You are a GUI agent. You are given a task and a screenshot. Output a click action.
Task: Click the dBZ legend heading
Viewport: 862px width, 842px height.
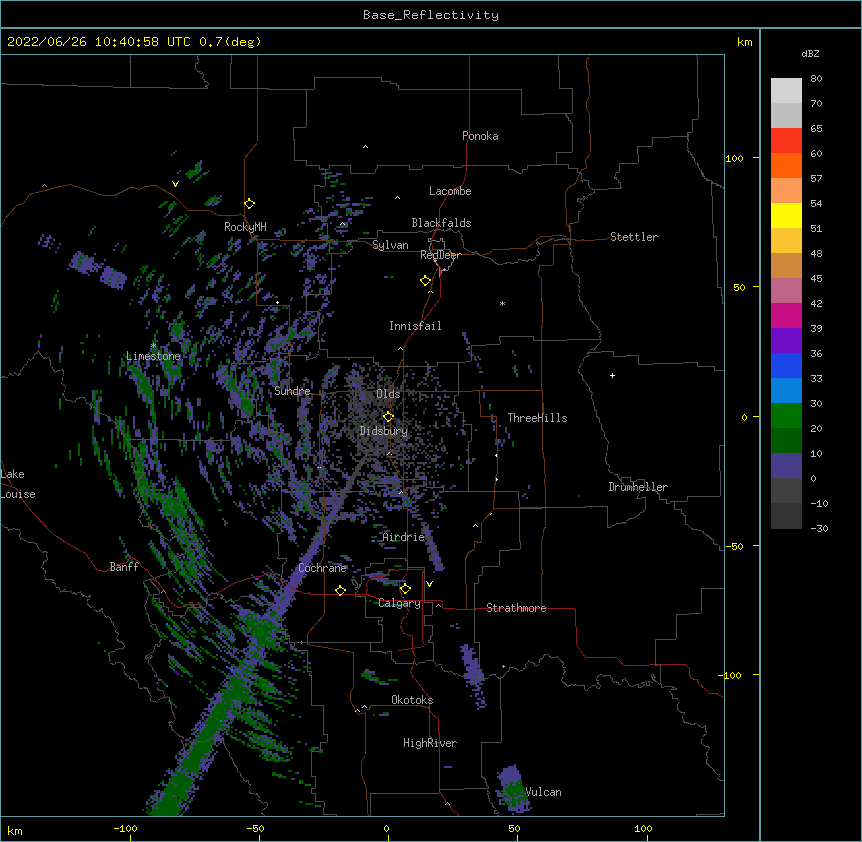pos(810,53)
